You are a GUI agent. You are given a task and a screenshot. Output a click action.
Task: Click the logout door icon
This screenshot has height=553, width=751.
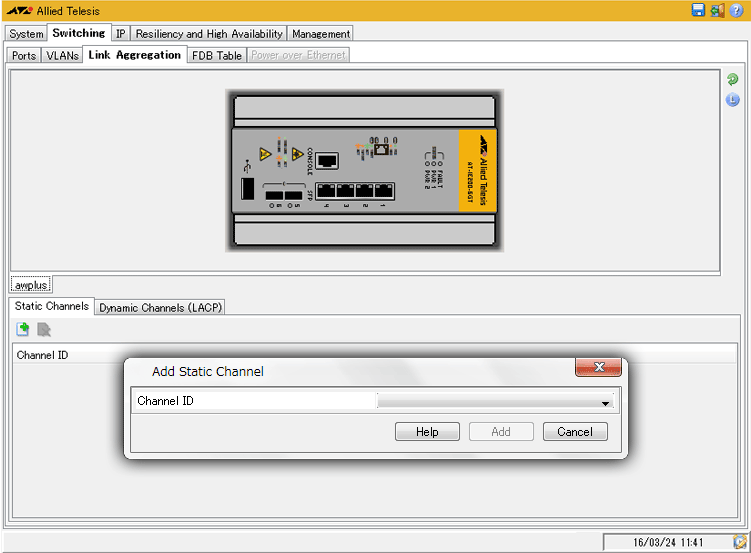[x=717, y=10]
